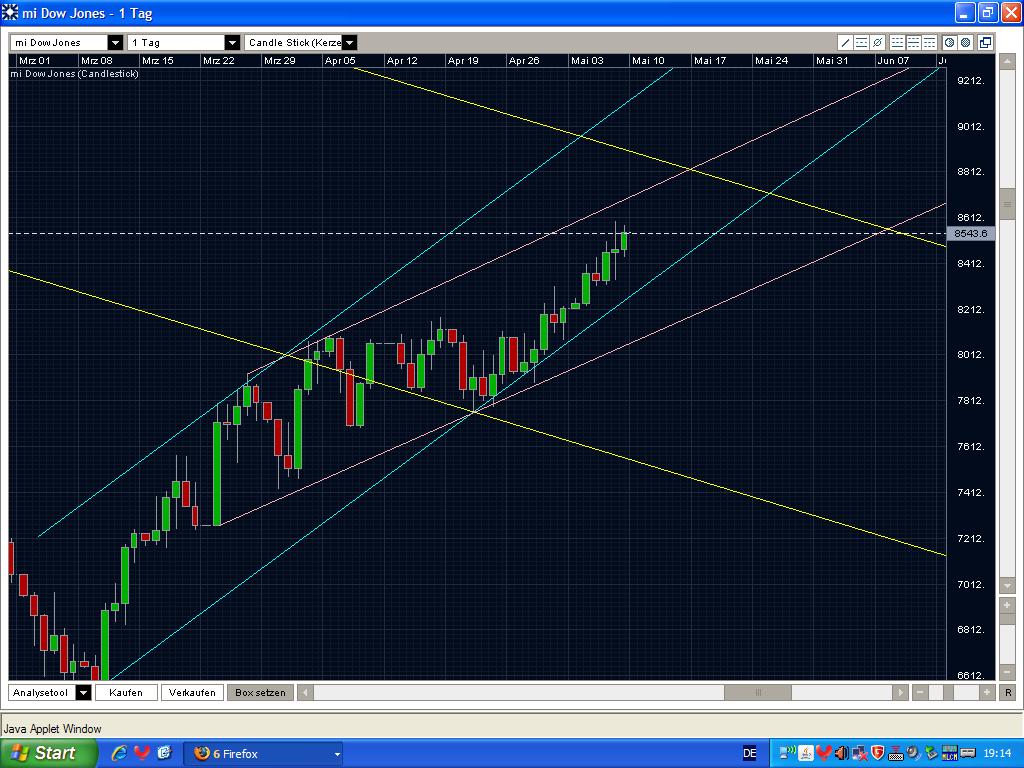Toggle the antivirus shield in system tray
Screen dimensions: 1024x768
(x=877, y=752)
